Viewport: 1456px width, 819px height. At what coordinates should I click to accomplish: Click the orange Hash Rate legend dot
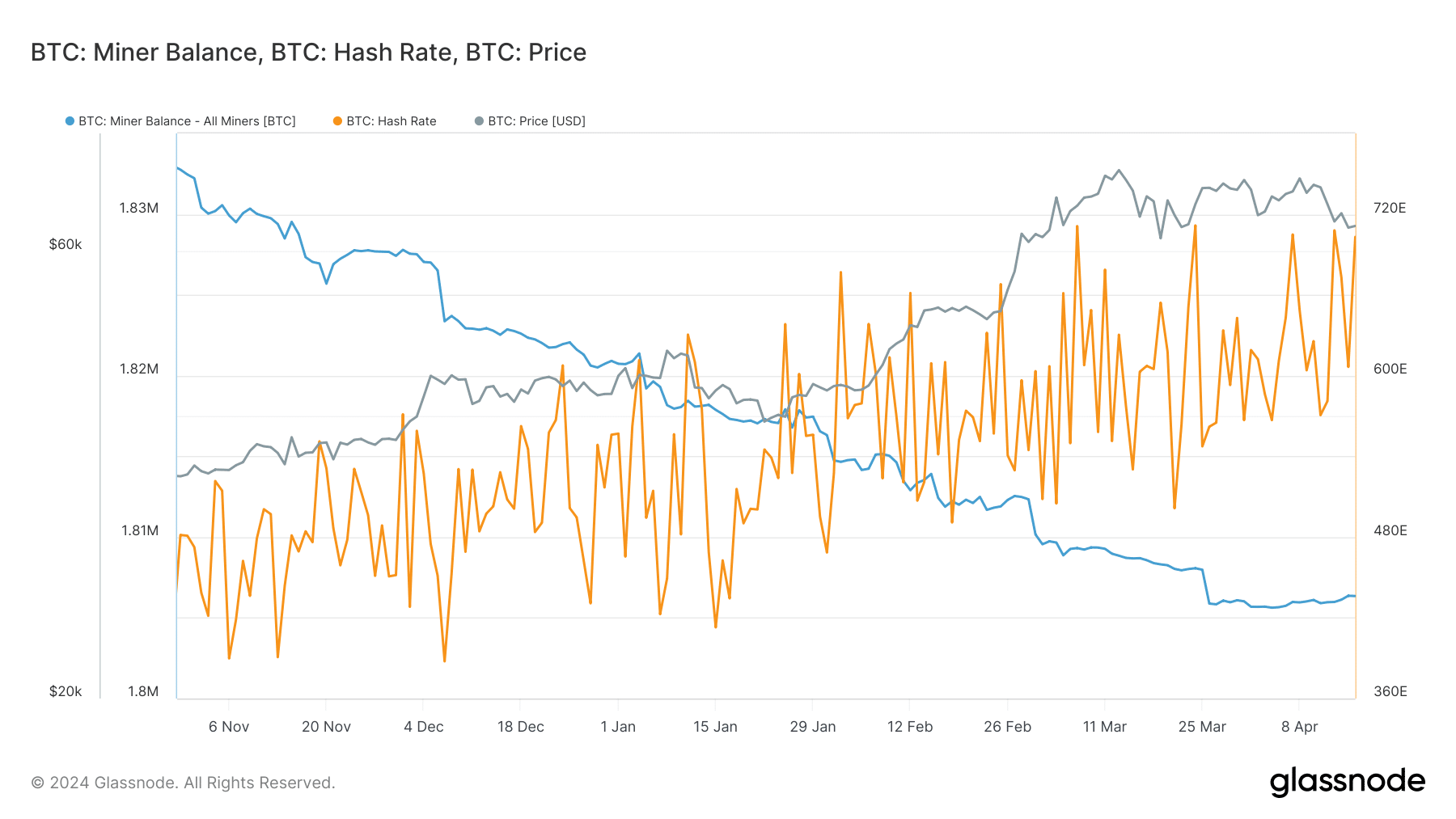[x=337, y=121]
